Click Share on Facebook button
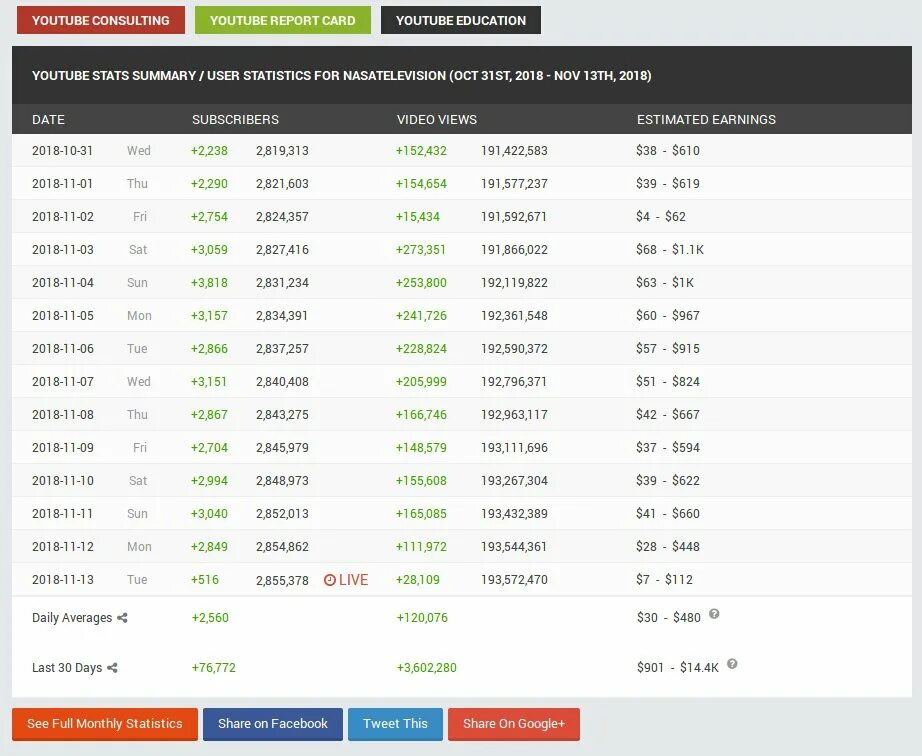 coord(273,724)
